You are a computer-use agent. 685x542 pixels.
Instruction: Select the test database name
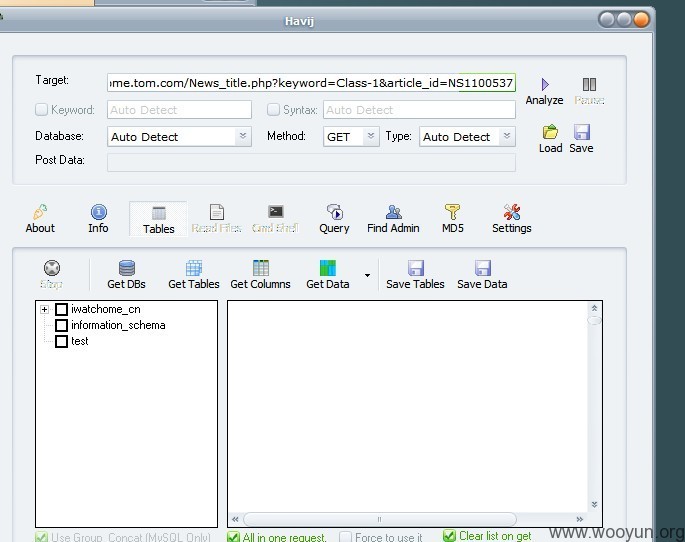pyautogui.click(x=80, y=341)
